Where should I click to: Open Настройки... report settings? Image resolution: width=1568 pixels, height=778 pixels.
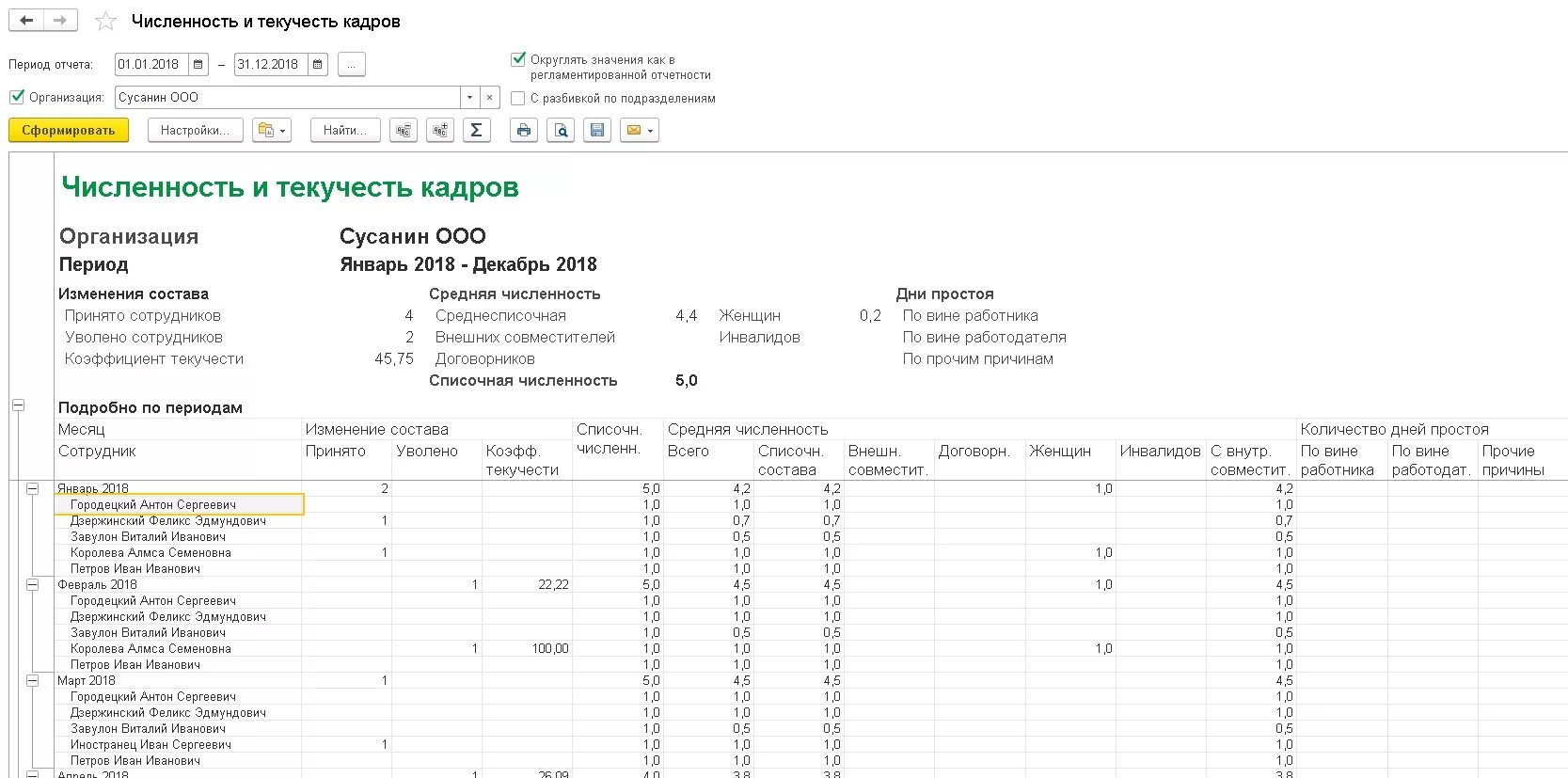click(195, 130)
